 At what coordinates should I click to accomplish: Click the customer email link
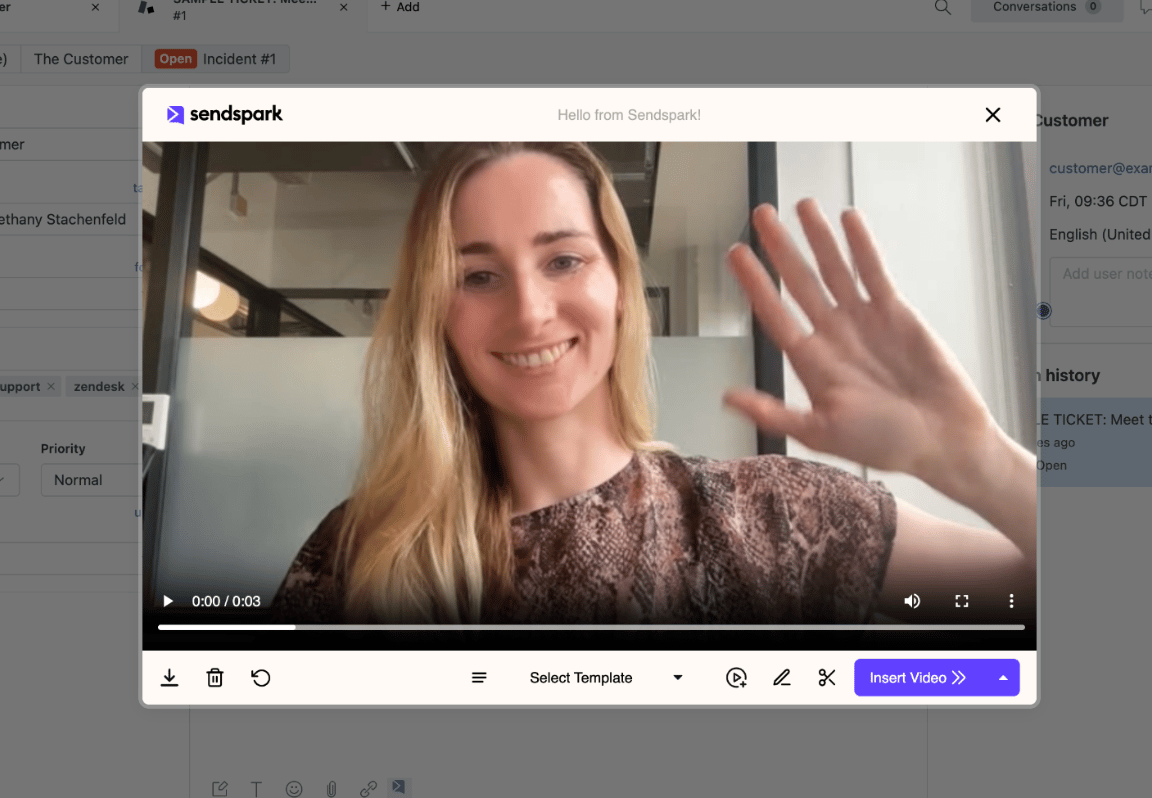[1100, 168]
